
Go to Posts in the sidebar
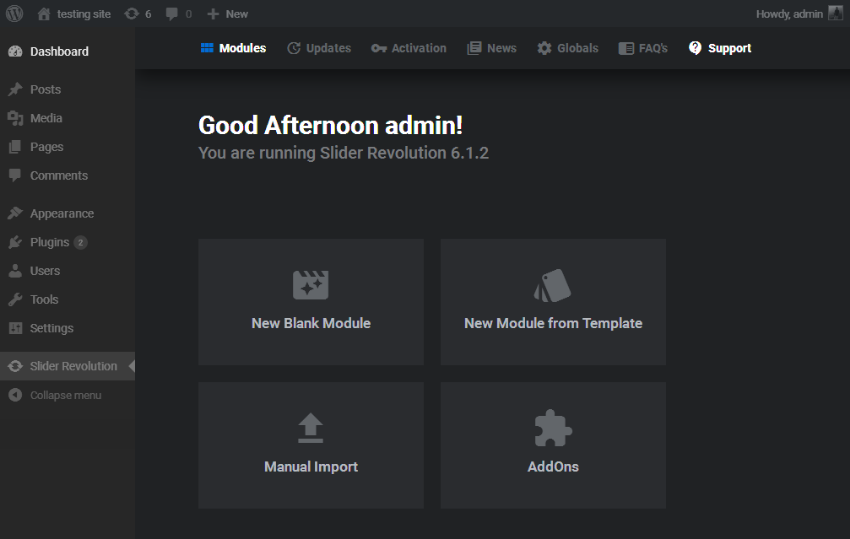tap(46, 89)
